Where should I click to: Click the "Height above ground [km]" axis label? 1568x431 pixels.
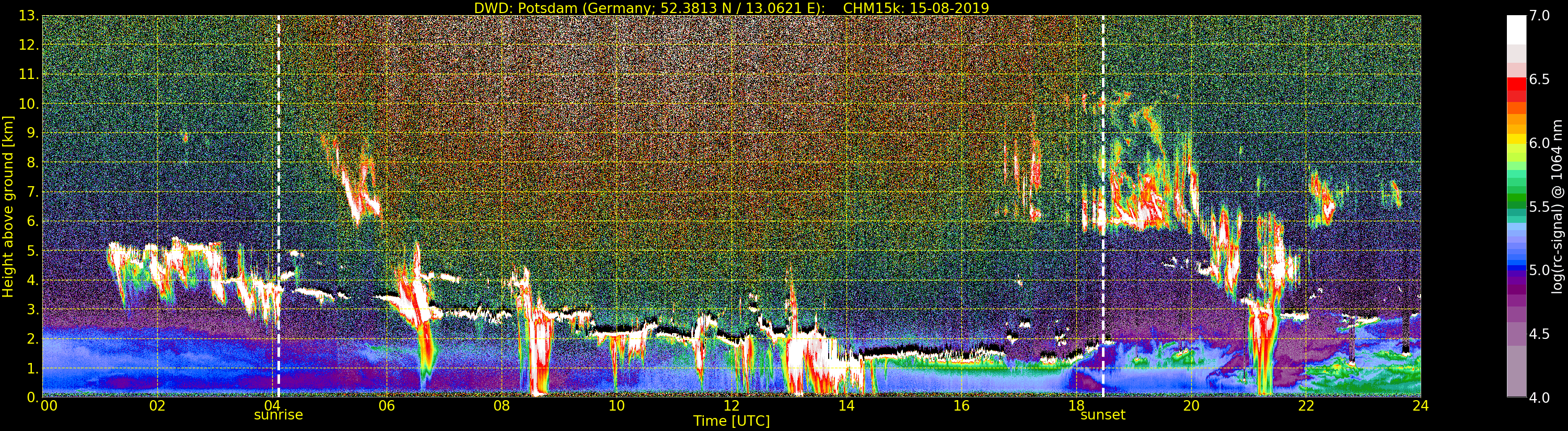(x=8, y=206)
